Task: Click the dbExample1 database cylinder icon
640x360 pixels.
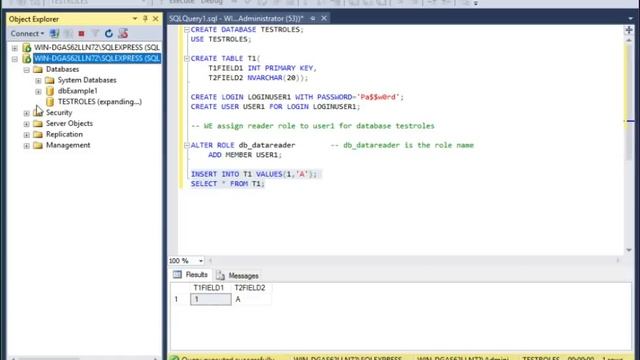Action: (50, 91)
